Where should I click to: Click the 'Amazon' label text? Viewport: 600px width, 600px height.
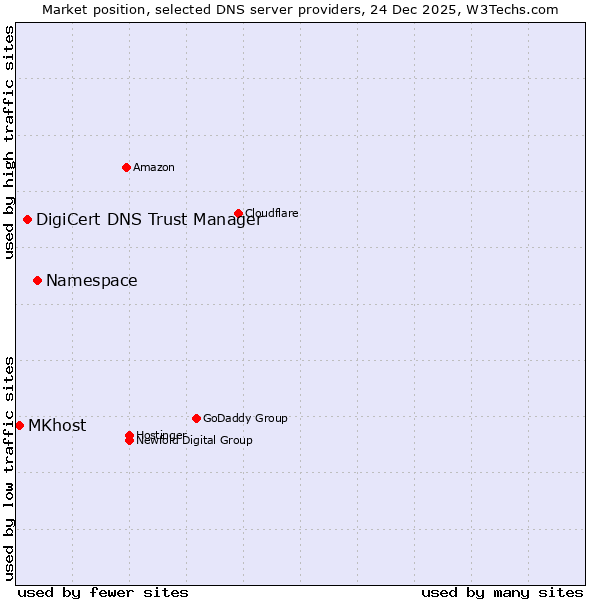pyautogui.click(x=154, y=168)
